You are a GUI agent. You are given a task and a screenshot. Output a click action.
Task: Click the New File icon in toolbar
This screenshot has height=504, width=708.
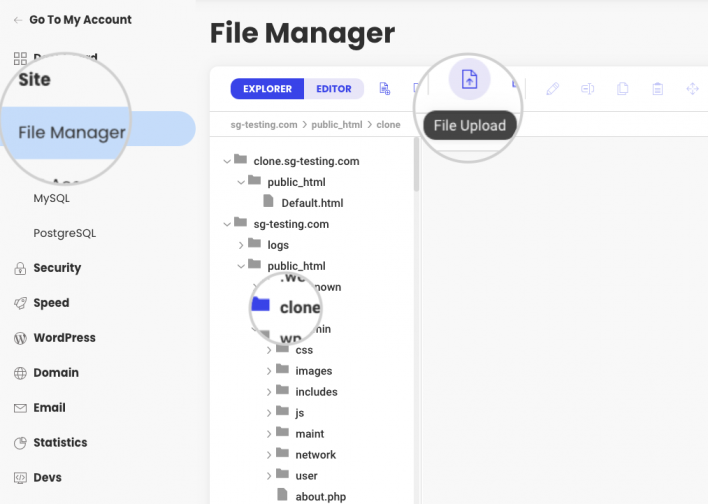tap(385, 89)
